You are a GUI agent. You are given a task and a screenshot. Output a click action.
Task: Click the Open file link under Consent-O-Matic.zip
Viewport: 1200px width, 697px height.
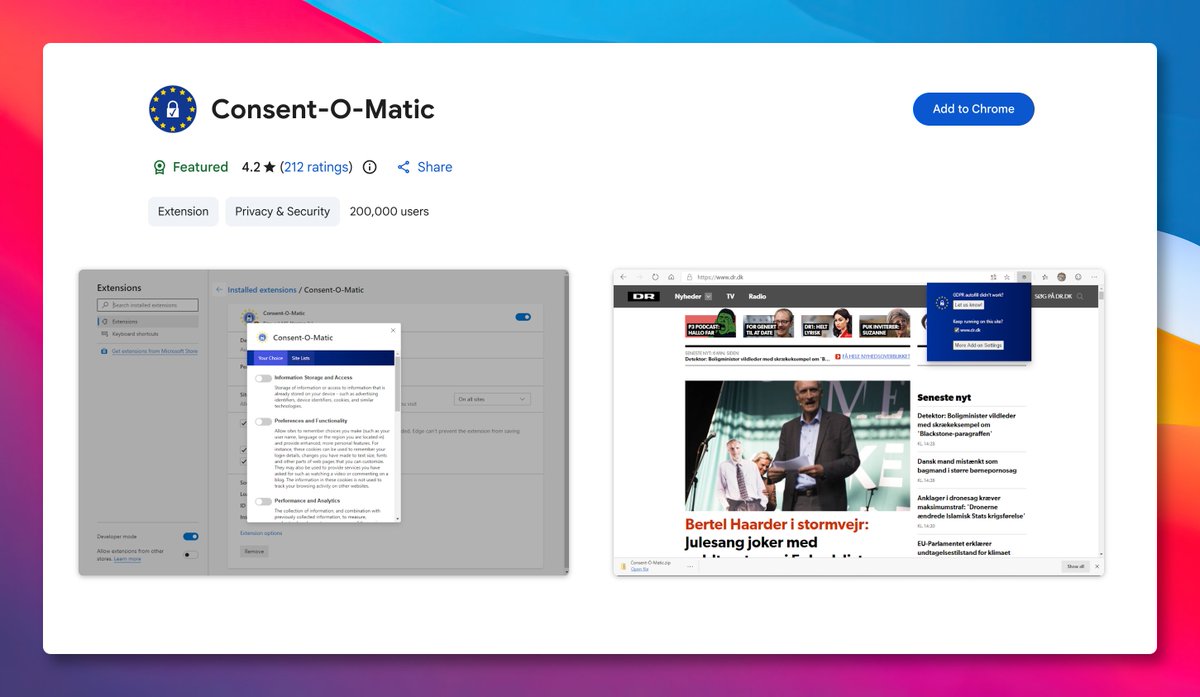coord(640,569)
